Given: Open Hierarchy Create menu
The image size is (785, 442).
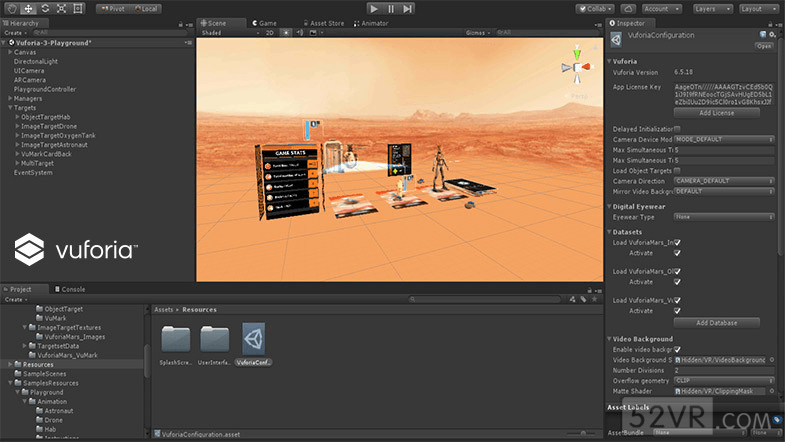Looking at the screenshot, I should coord(15,33).
